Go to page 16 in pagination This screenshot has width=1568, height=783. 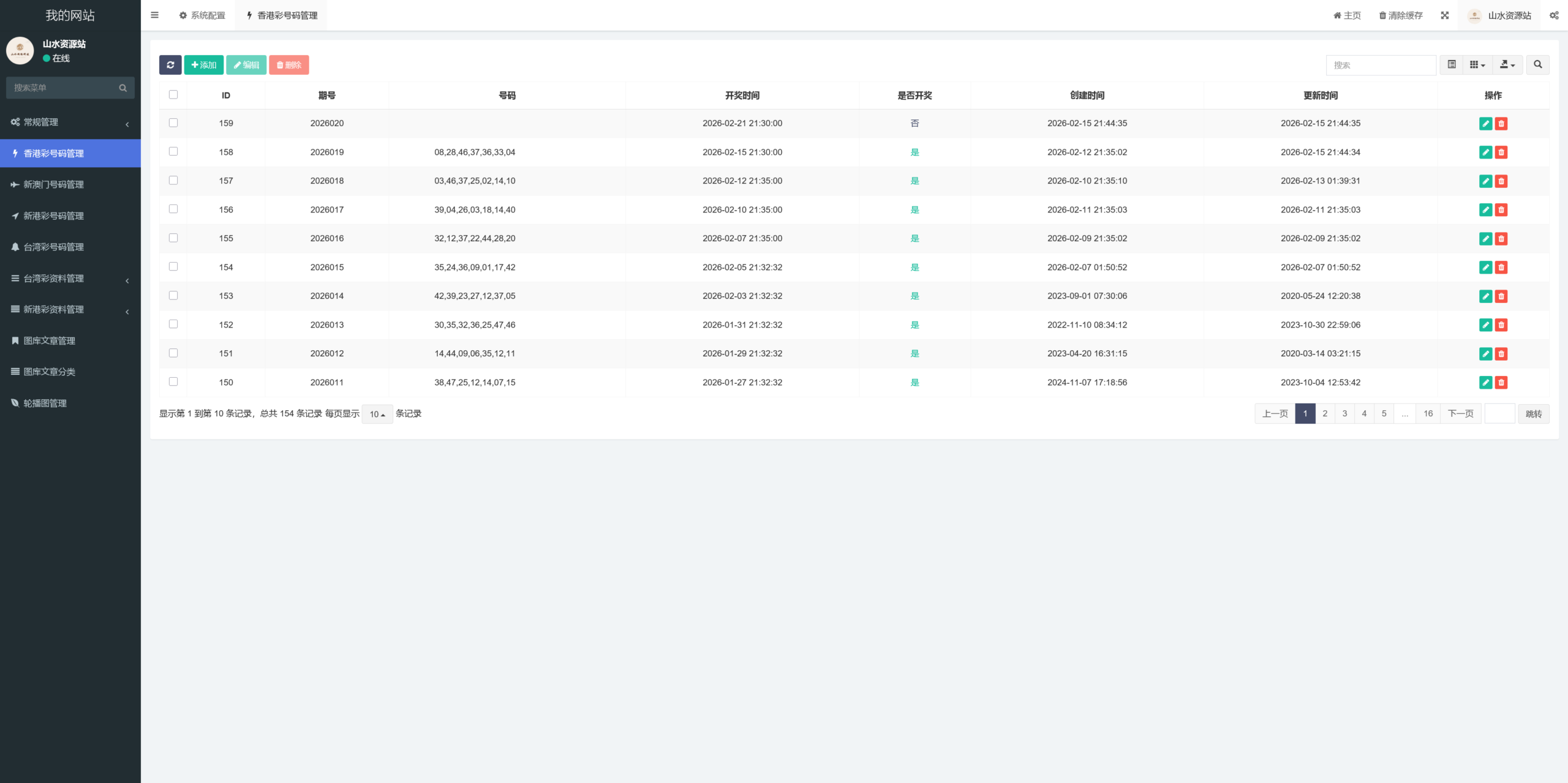point(1428,414)
